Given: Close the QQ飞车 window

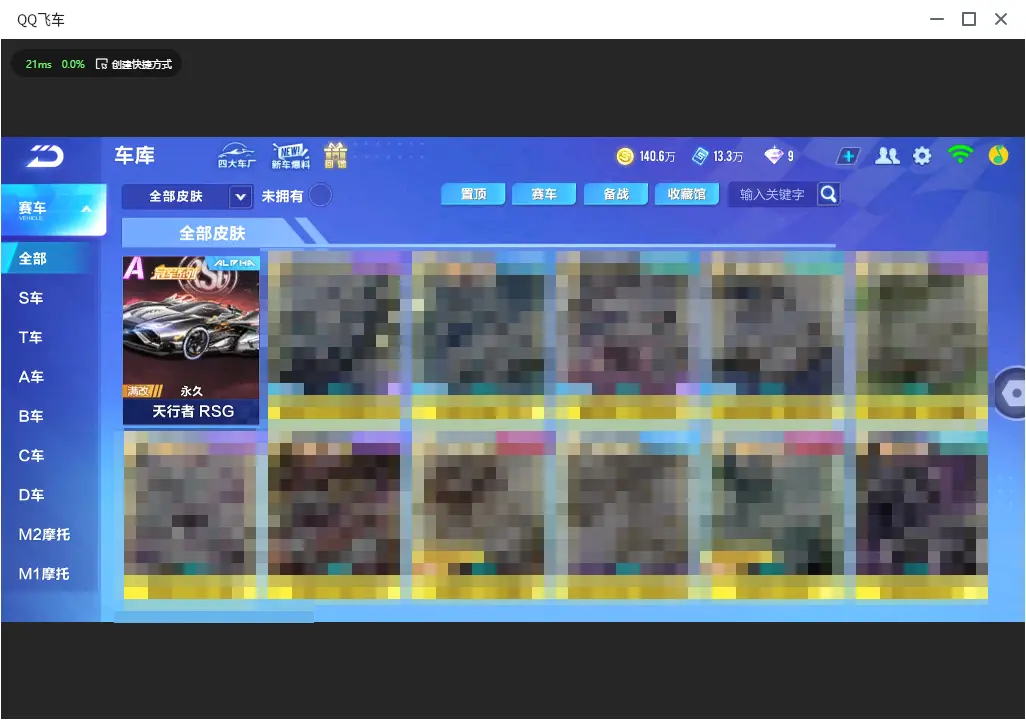Looking at the screenshot, I should pos(1001,19).
